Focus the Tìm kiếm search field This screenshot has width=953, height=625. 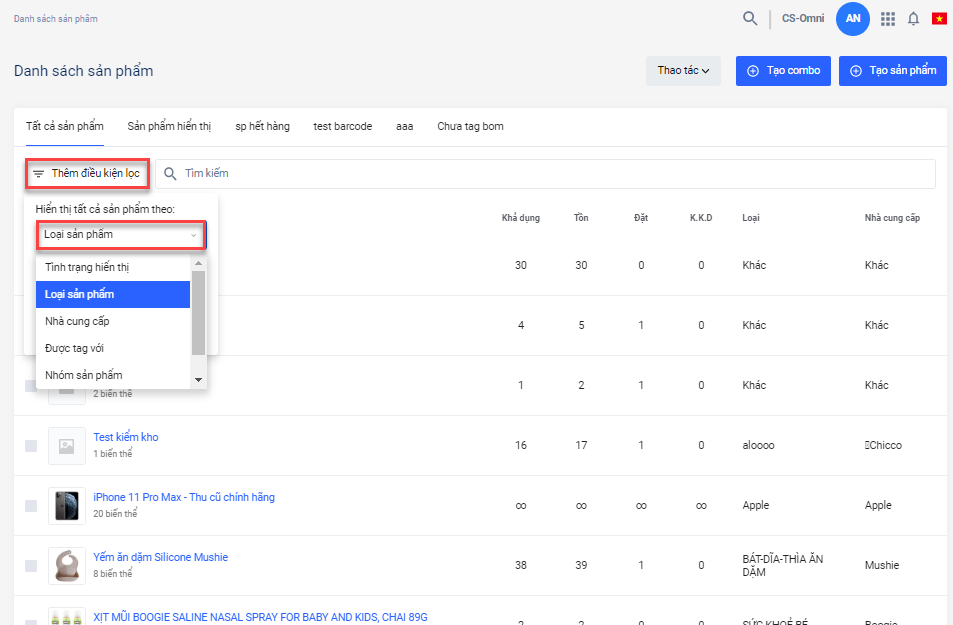[550, 174]
